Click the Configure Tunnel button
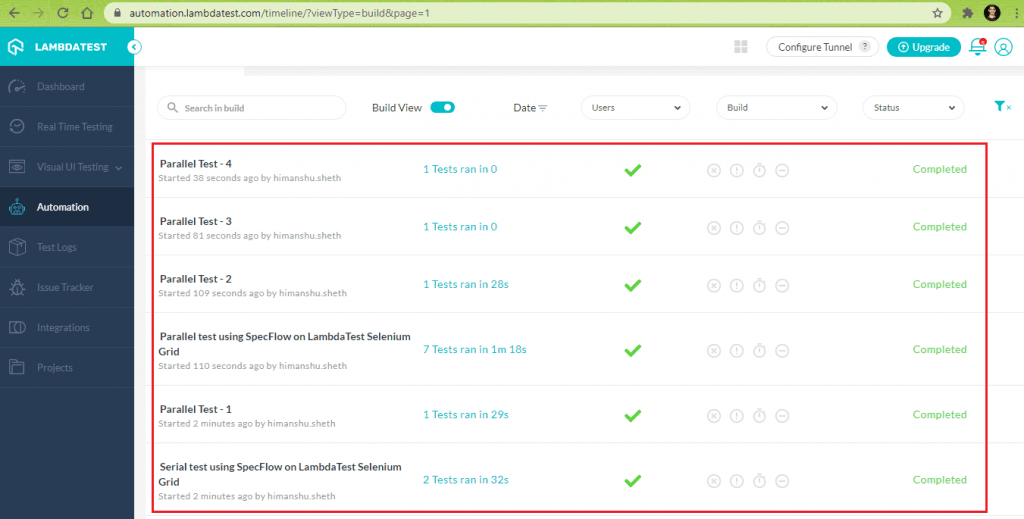The width and height of the screenshot is (1024, 519). point(822,47)
